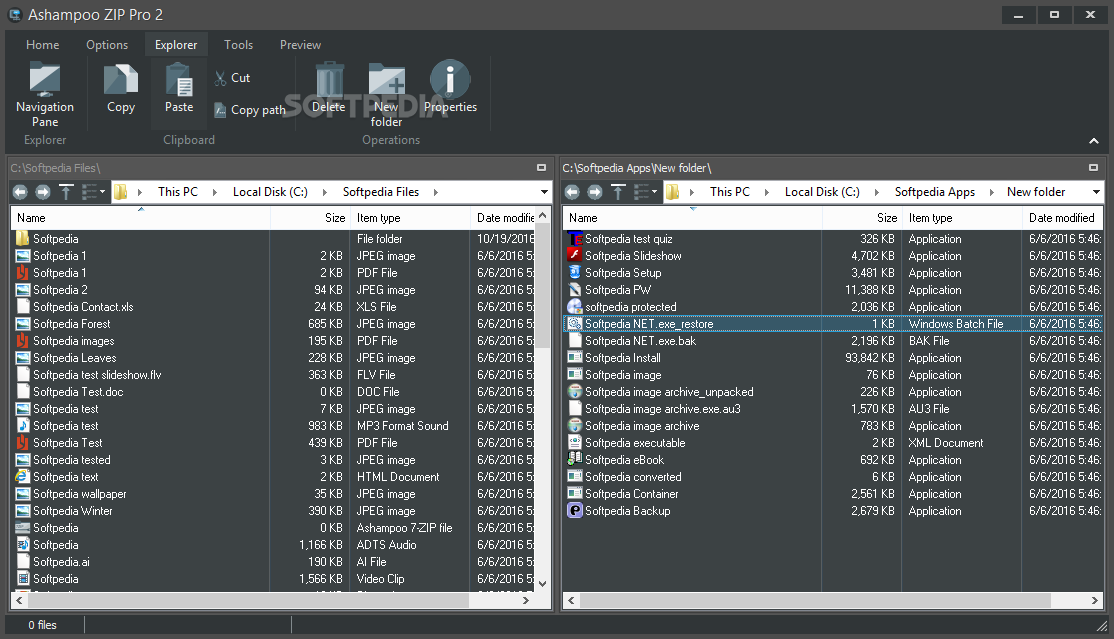Click Softpedia Apps breadcrumb

click(935, 192)
